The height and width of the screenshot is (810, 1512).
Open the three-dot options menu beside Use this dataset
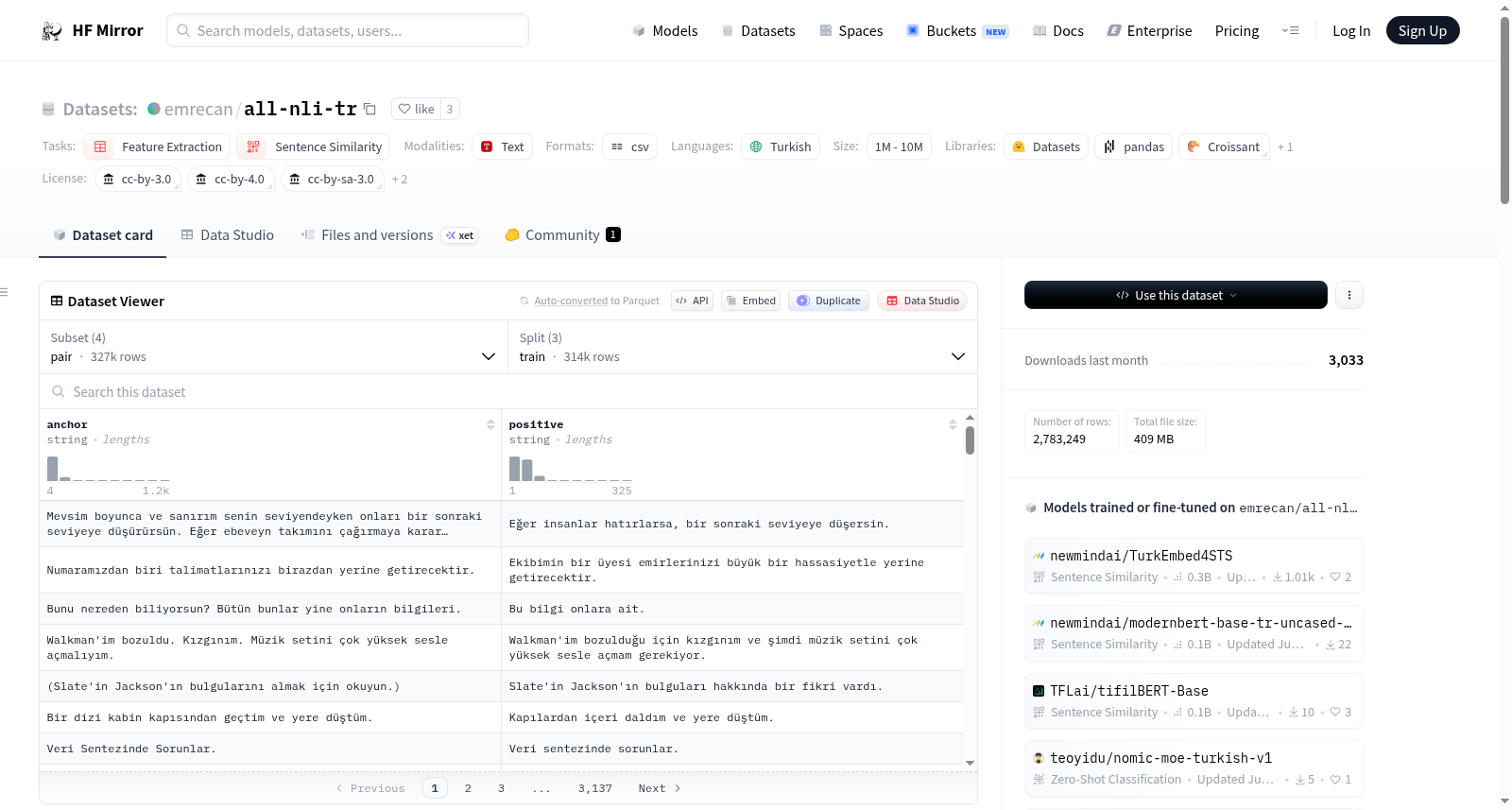pos(1349,295)
